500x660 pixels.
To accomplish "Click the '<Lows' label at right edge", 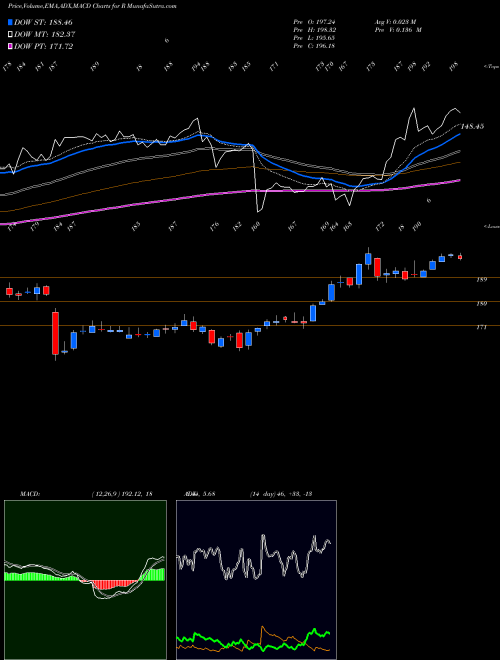I will (x=491, y=226).
